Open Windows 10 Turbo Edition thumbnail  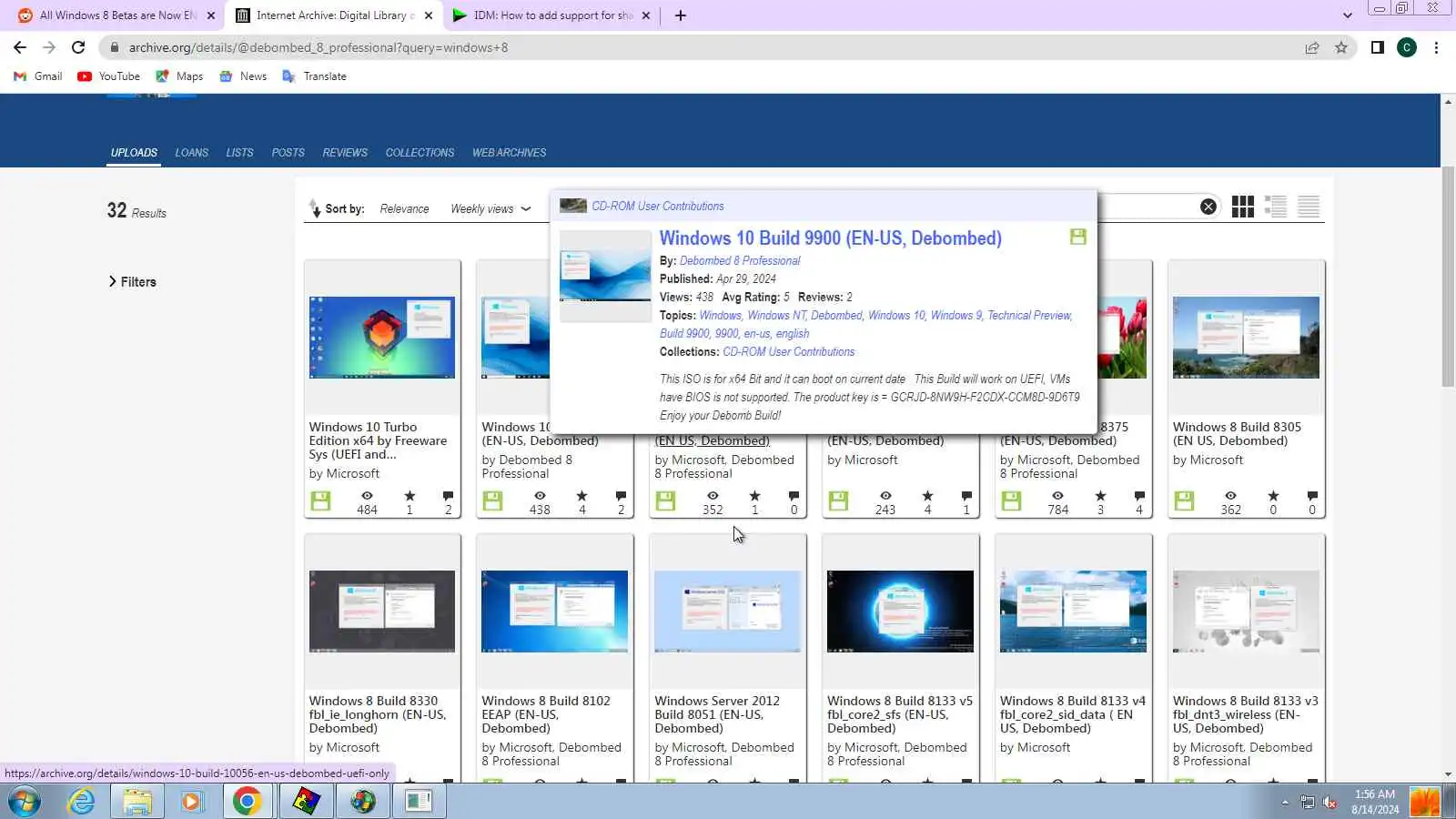tap(382, 338)
